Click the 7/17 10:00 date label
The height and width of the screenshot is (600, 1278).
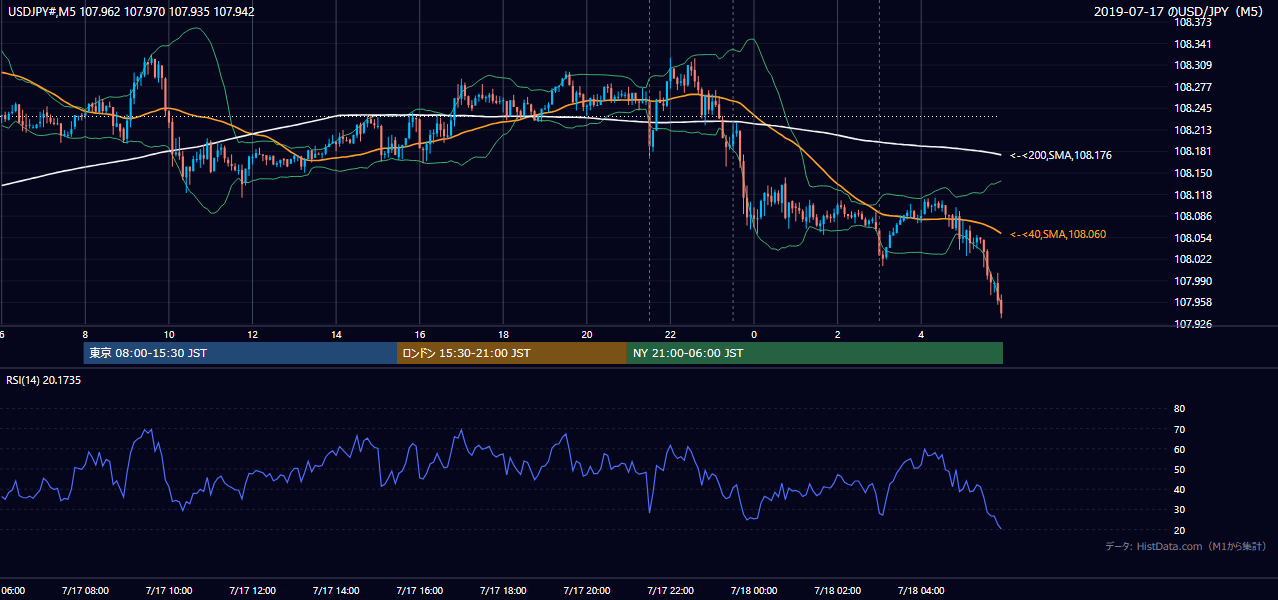click(168, 591)
